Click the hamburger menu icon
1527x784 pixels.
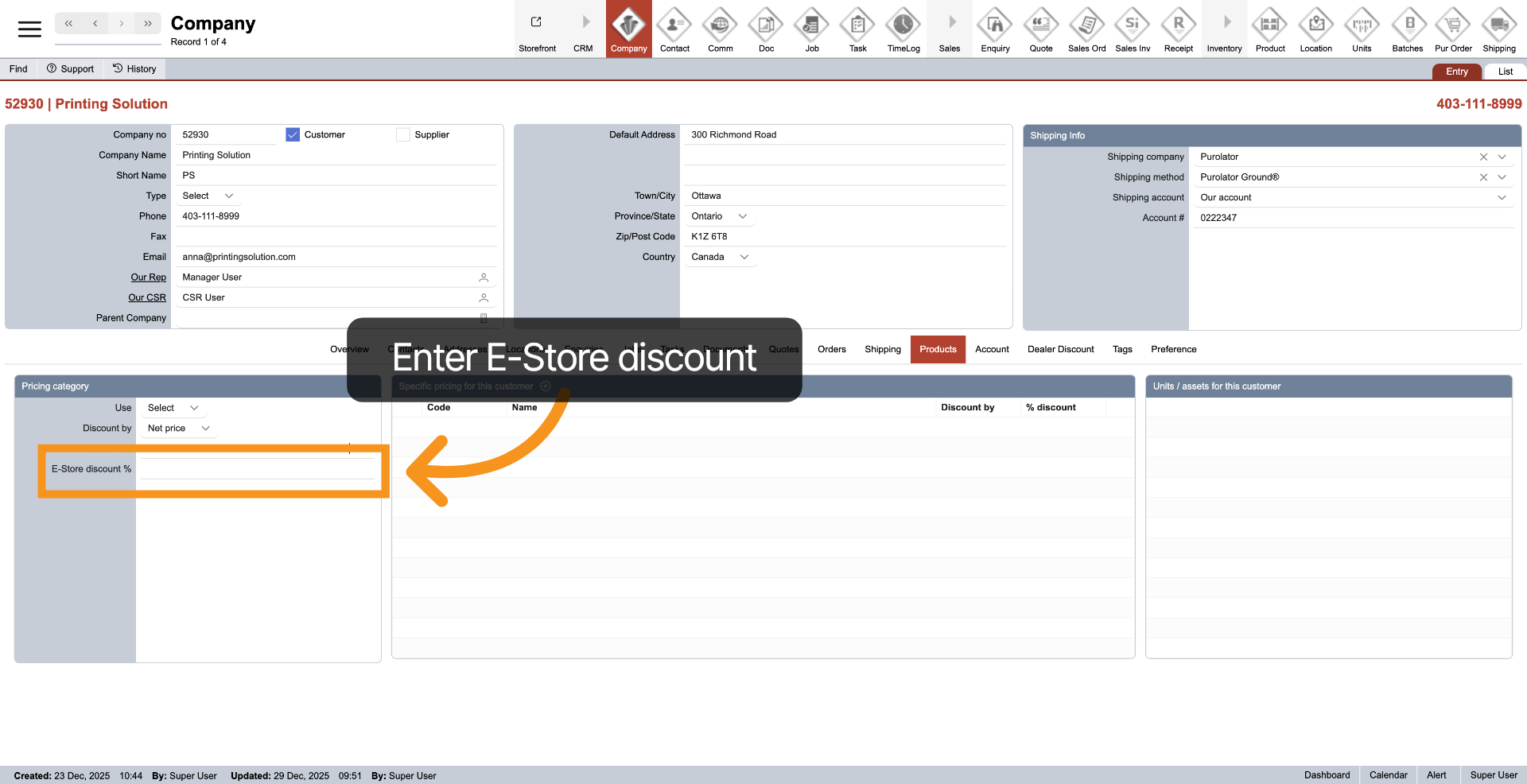pyautogui.click(x=29, y=29)
